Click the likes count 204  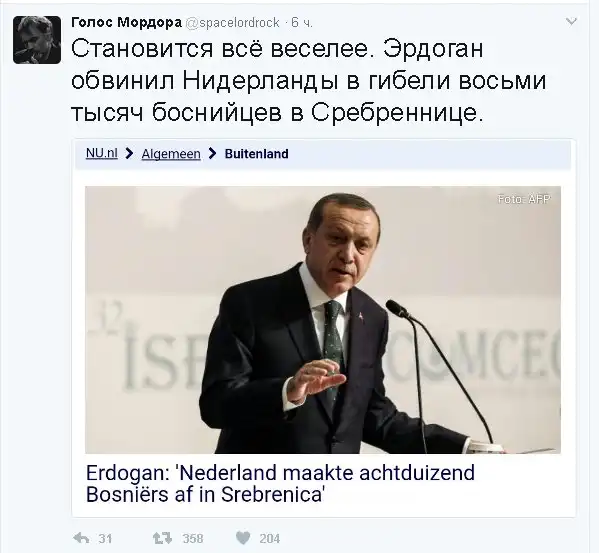coord(270,539)
